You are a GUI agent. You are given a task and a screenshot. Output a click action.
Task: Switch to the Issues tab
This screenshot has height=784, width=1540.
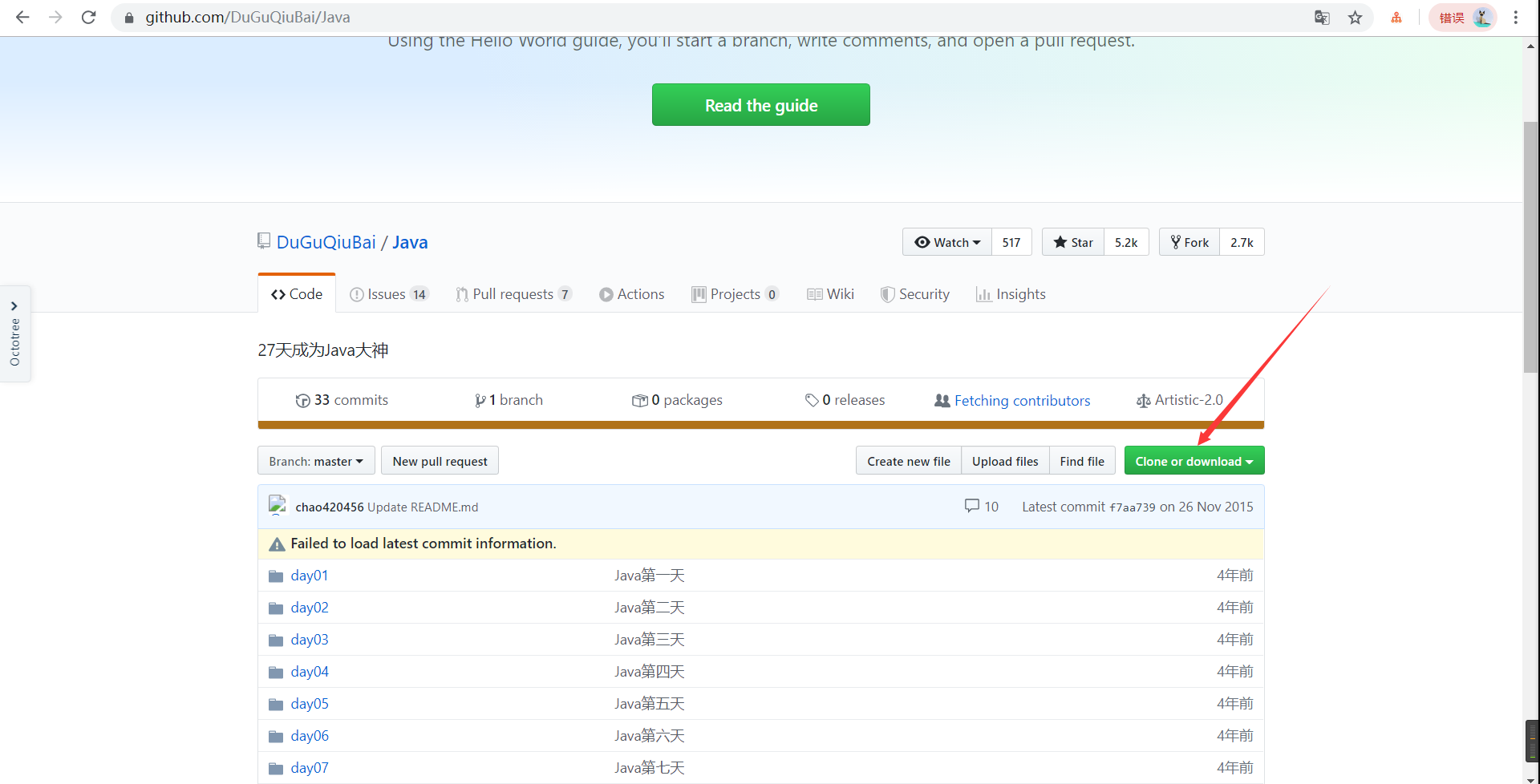click(389, 294)
